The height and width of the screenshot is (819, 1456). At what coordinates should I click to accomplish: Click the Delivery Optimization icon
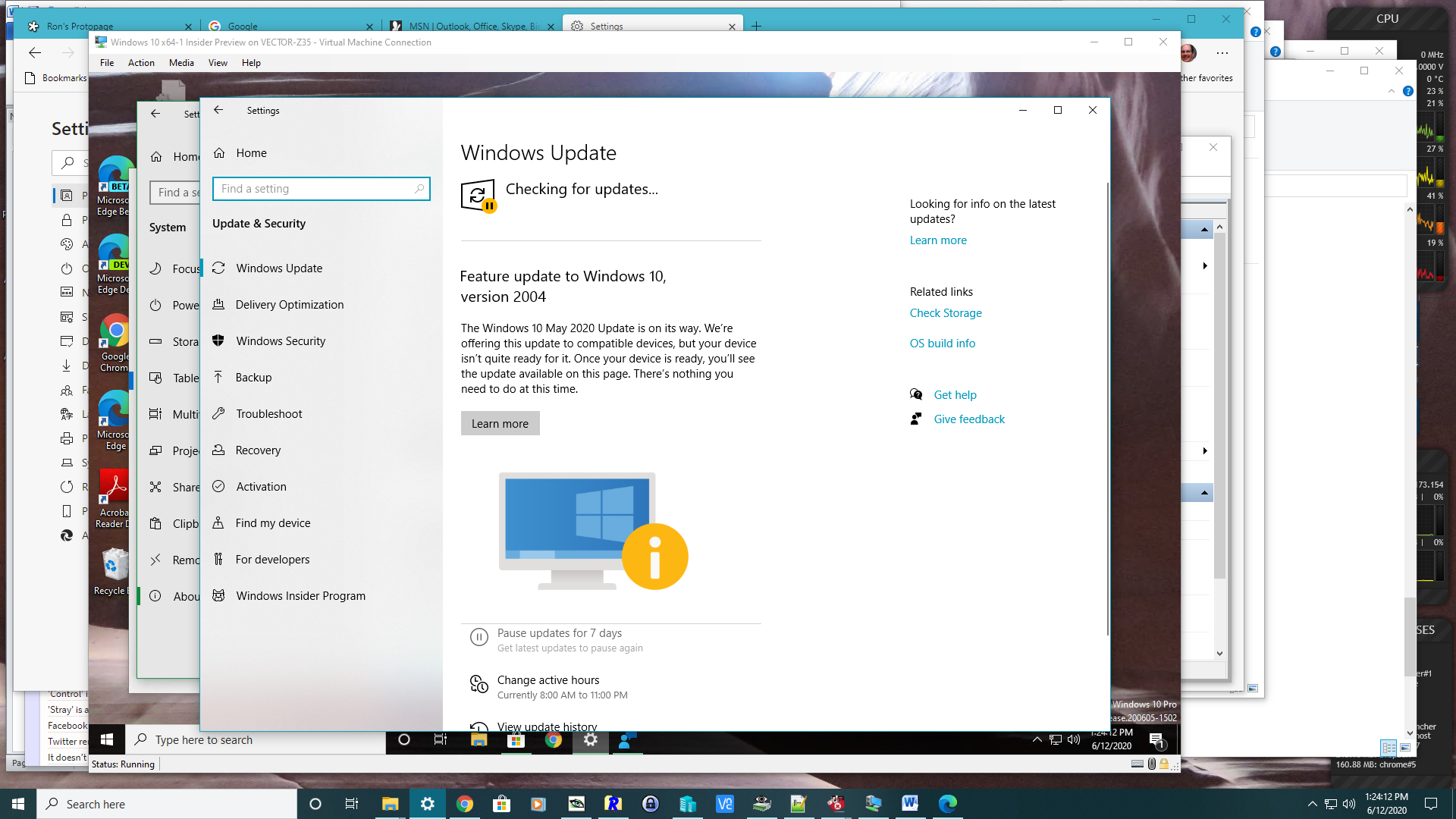click(218, 304)
